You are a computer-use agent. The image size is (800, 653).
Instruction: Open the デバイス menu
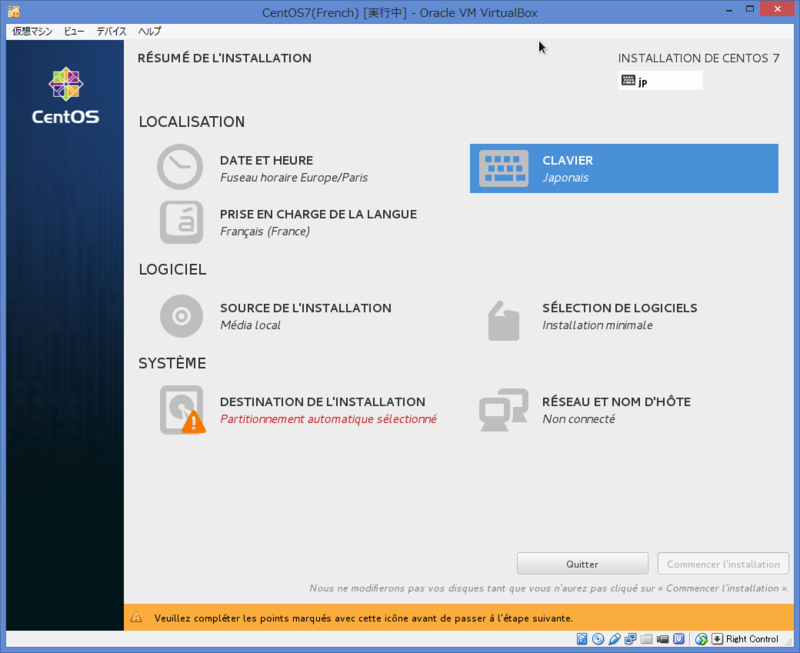(110, 31)
